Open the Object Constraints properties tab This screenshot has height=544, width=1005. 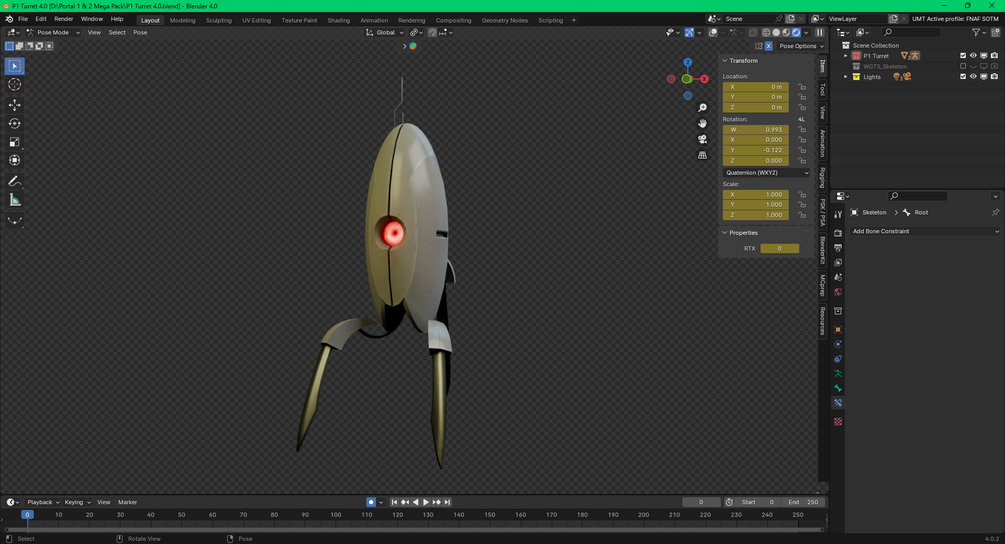838,359
